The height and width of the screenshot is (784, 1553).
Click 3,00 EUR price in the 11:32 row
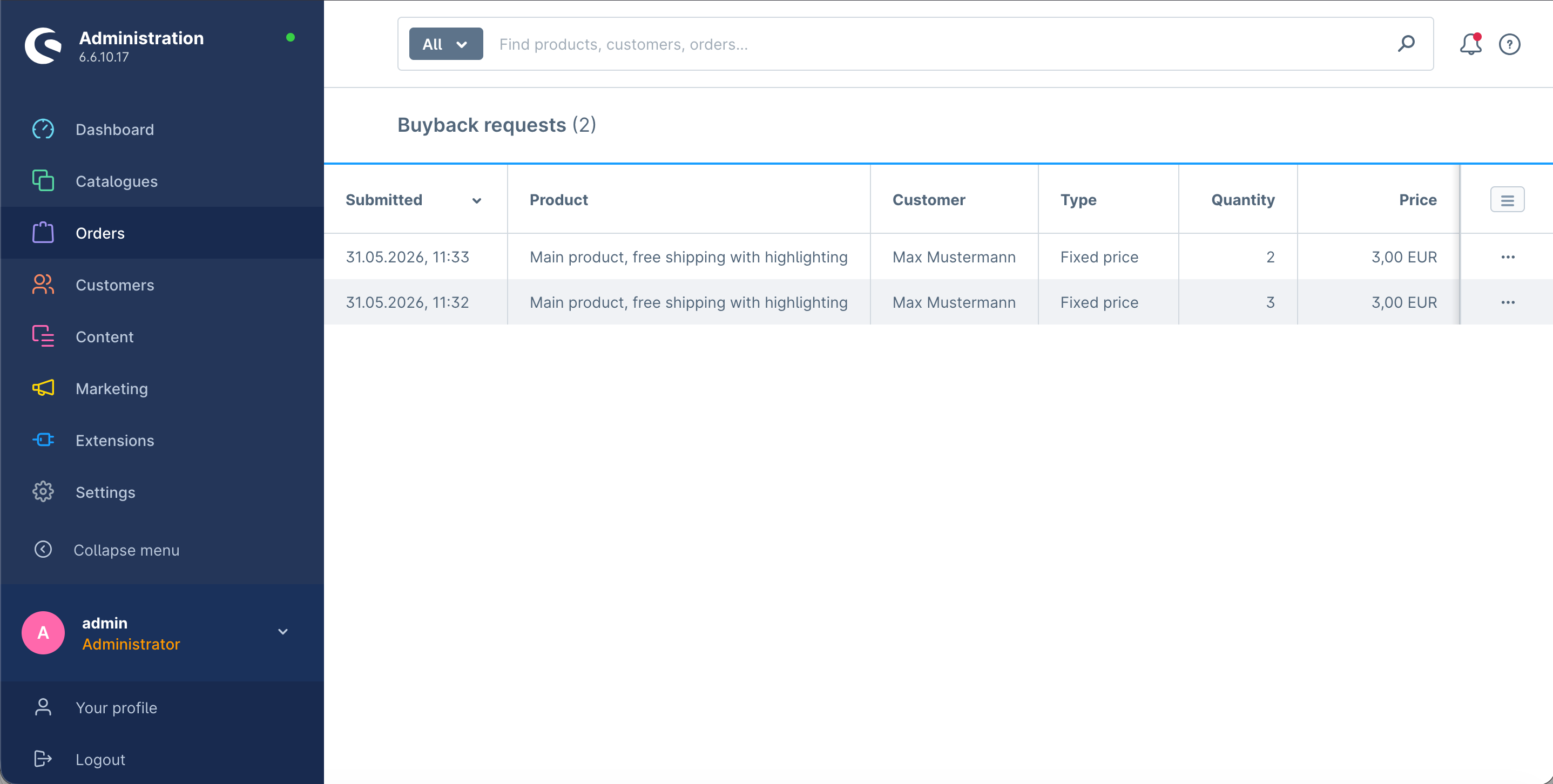(1404, 302)
